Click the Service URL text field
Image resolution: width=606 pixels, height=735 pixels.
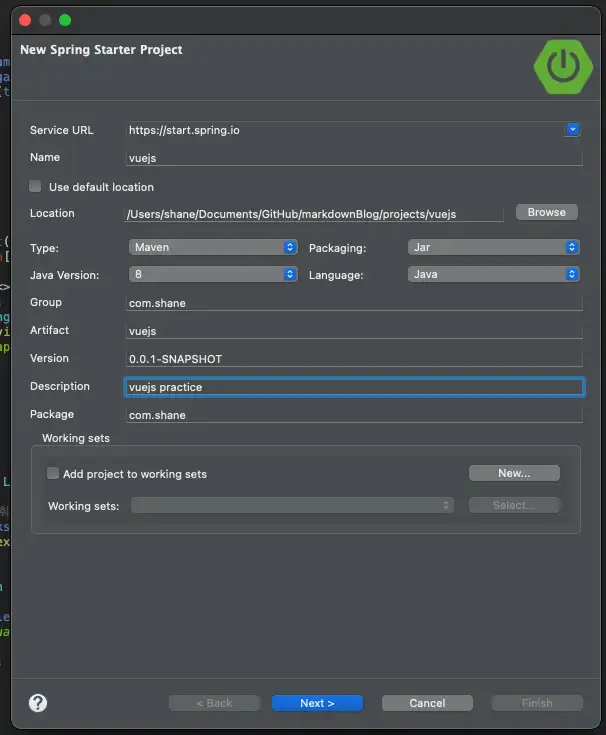tap(345, 130)
